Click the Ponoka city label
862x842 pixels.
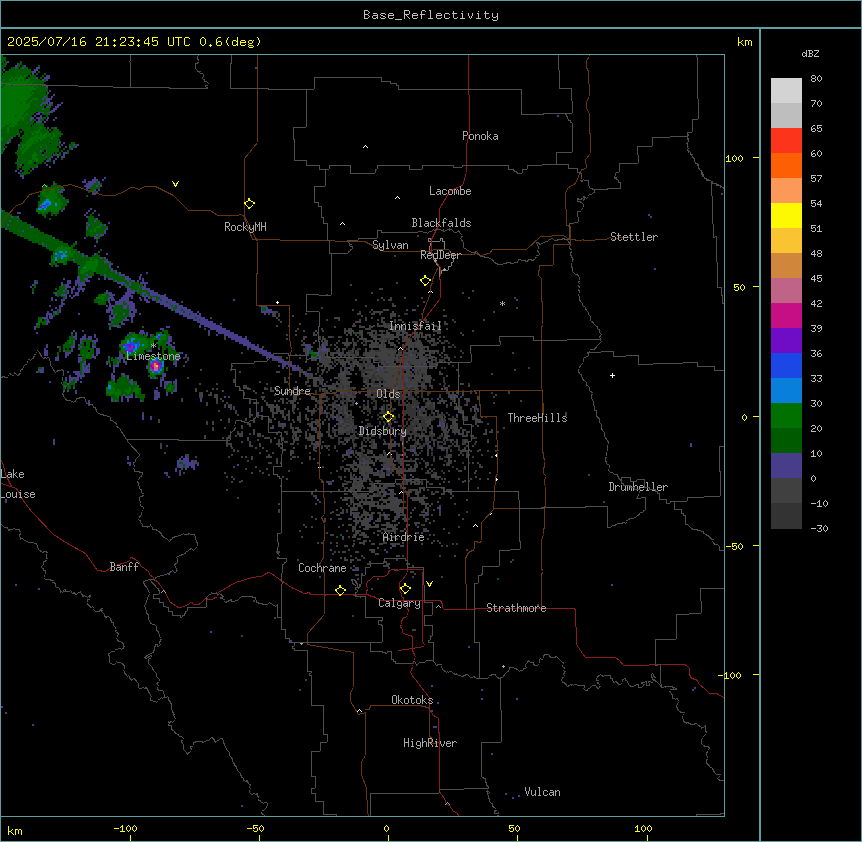pyautogui.click(x=480, y=136)
